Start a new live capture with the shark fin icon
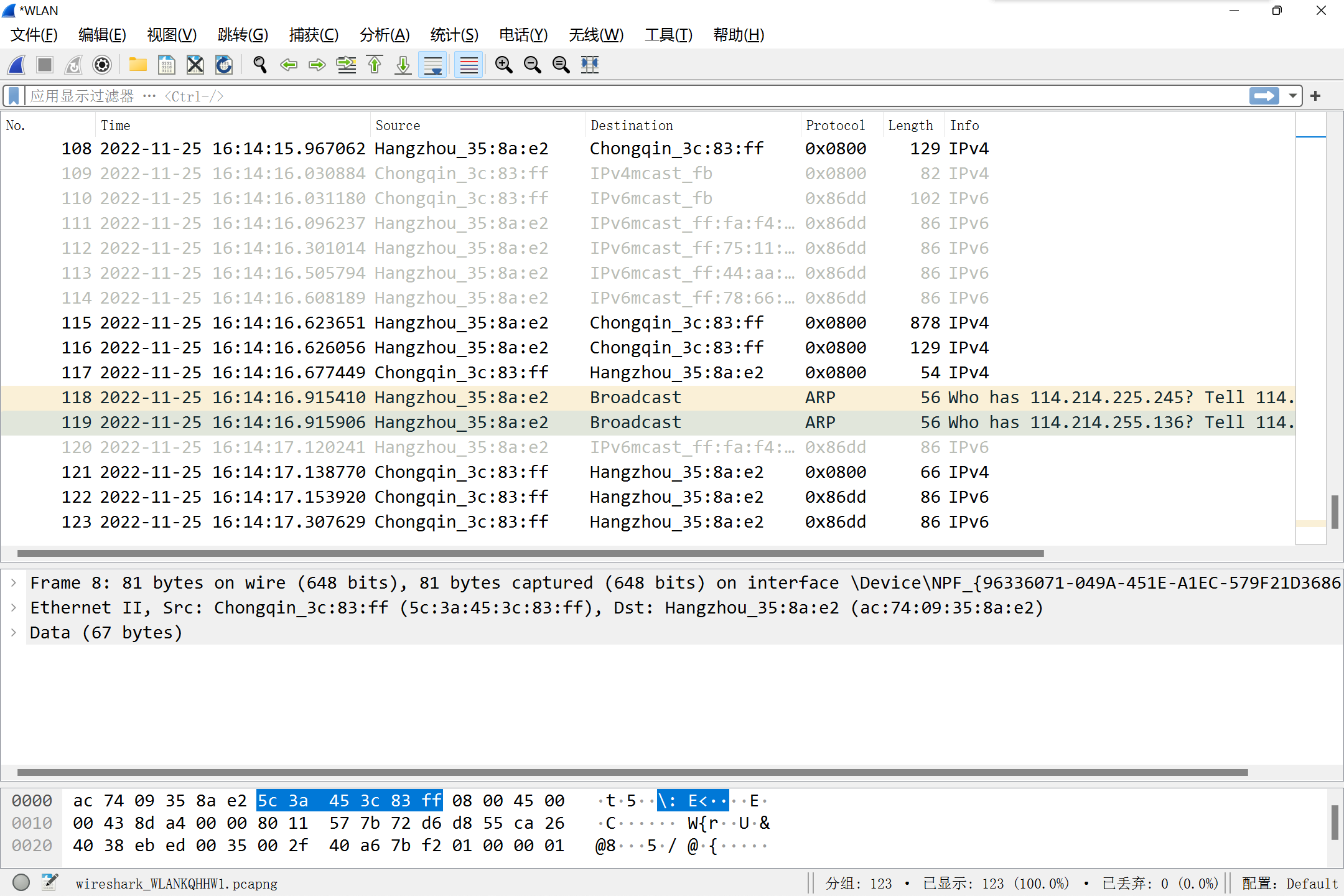The height and width of the screenshot is (896, 1344). point(16,65)
